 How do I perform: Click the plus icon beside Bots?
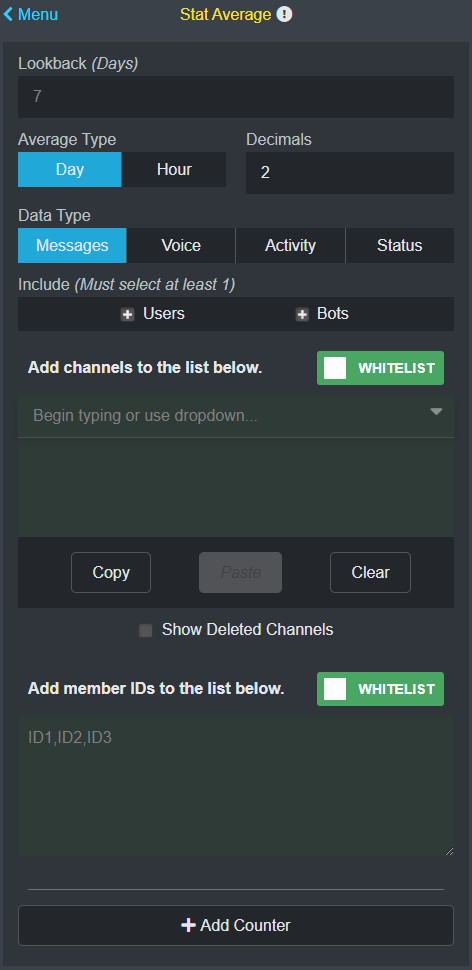302,315
